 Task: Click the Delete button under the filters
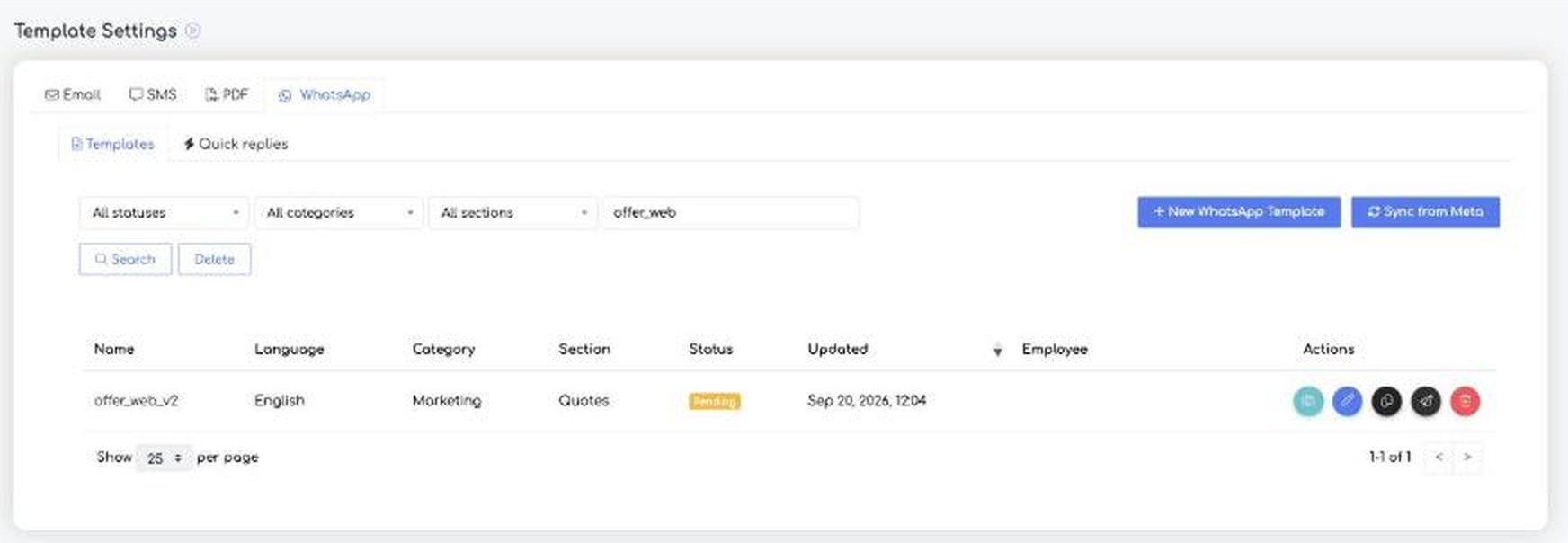click(214, 259)
